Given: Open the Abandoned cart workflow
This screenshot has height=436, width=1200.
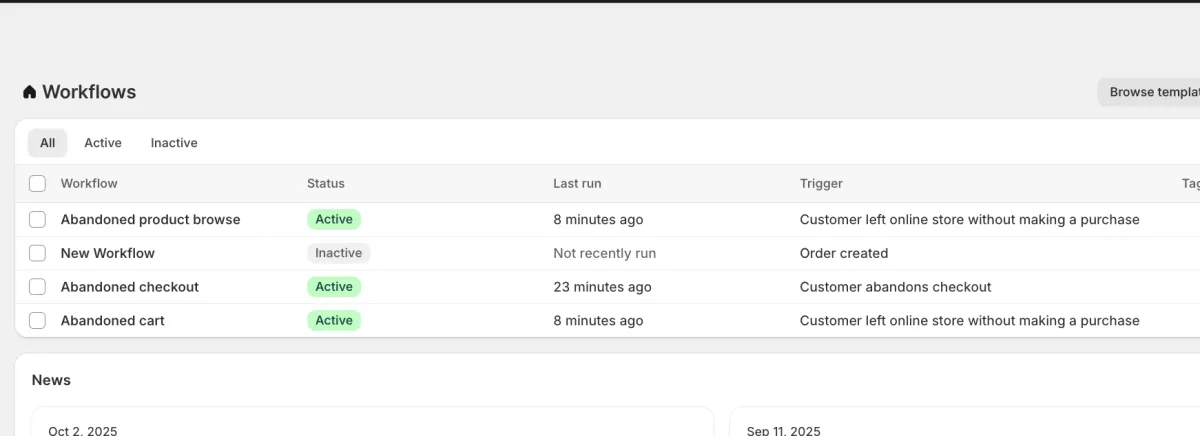Looking at the screenshot, I should (x=113, y=321).
